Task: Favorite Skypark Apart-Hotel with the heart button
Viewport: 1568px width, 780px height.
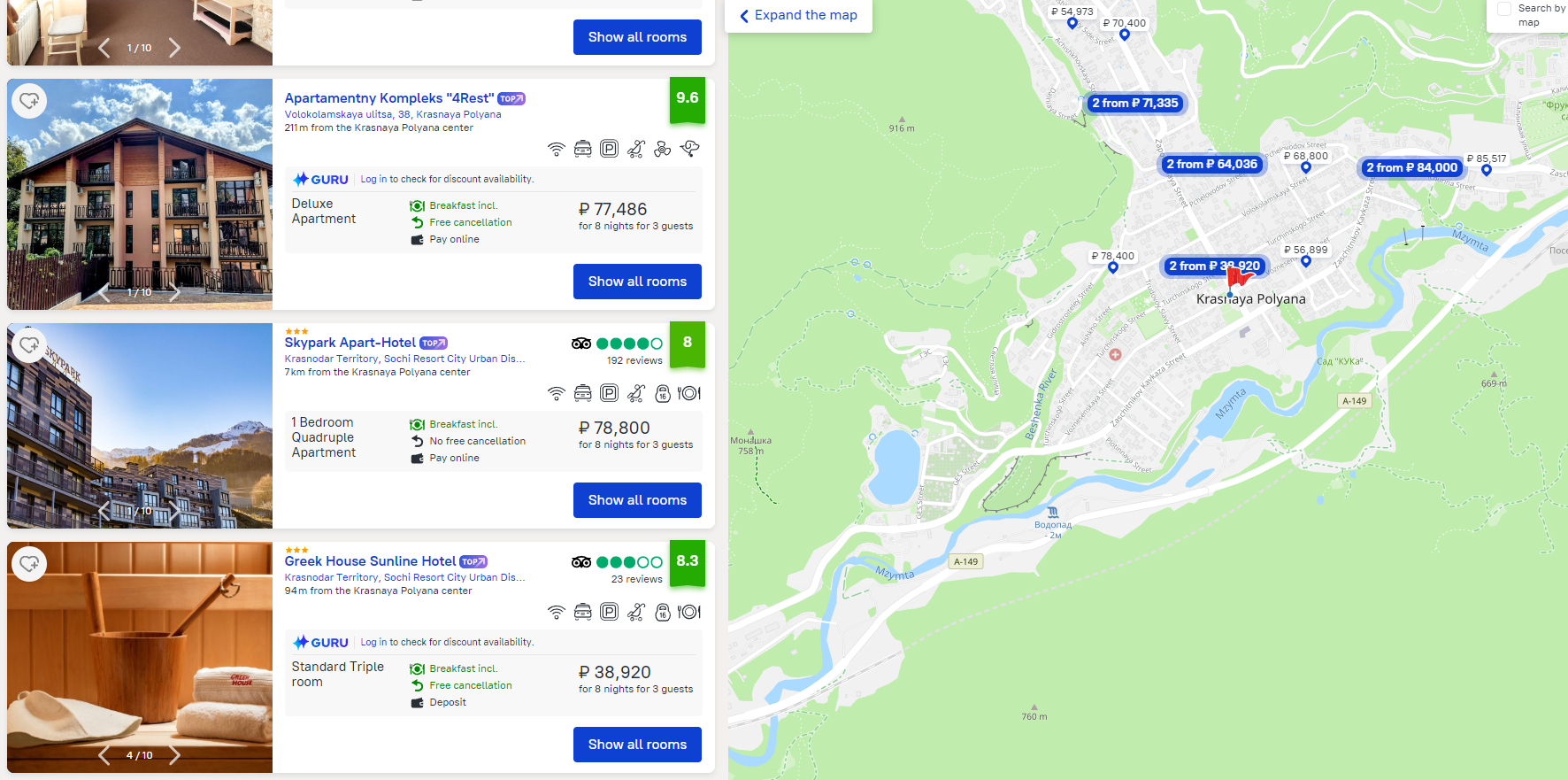Action: click(x=29, y=345)
